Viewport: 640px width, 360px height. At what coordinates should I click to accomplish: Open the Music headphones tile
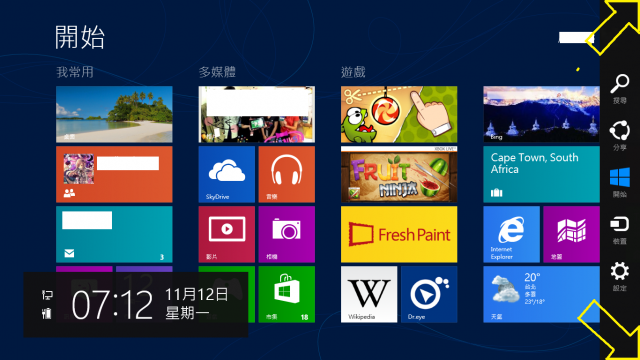coord(287,174)
